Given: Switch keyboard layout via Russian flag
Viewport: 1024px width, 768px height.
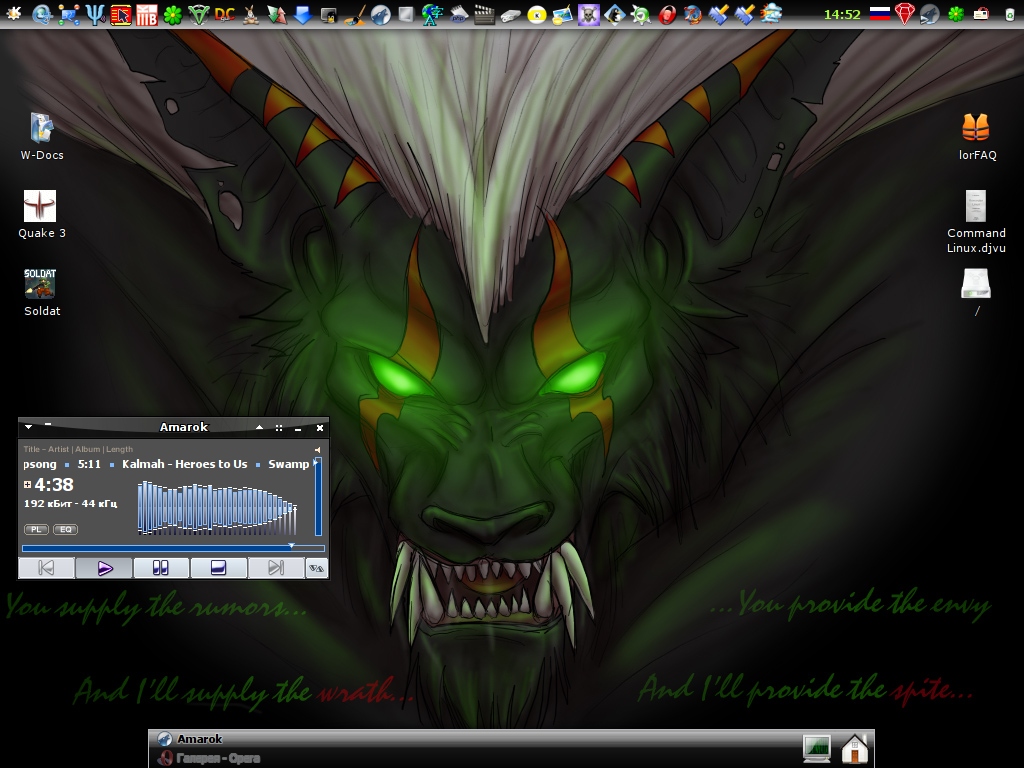Looking at the screenshot, I should coord(880,14).
